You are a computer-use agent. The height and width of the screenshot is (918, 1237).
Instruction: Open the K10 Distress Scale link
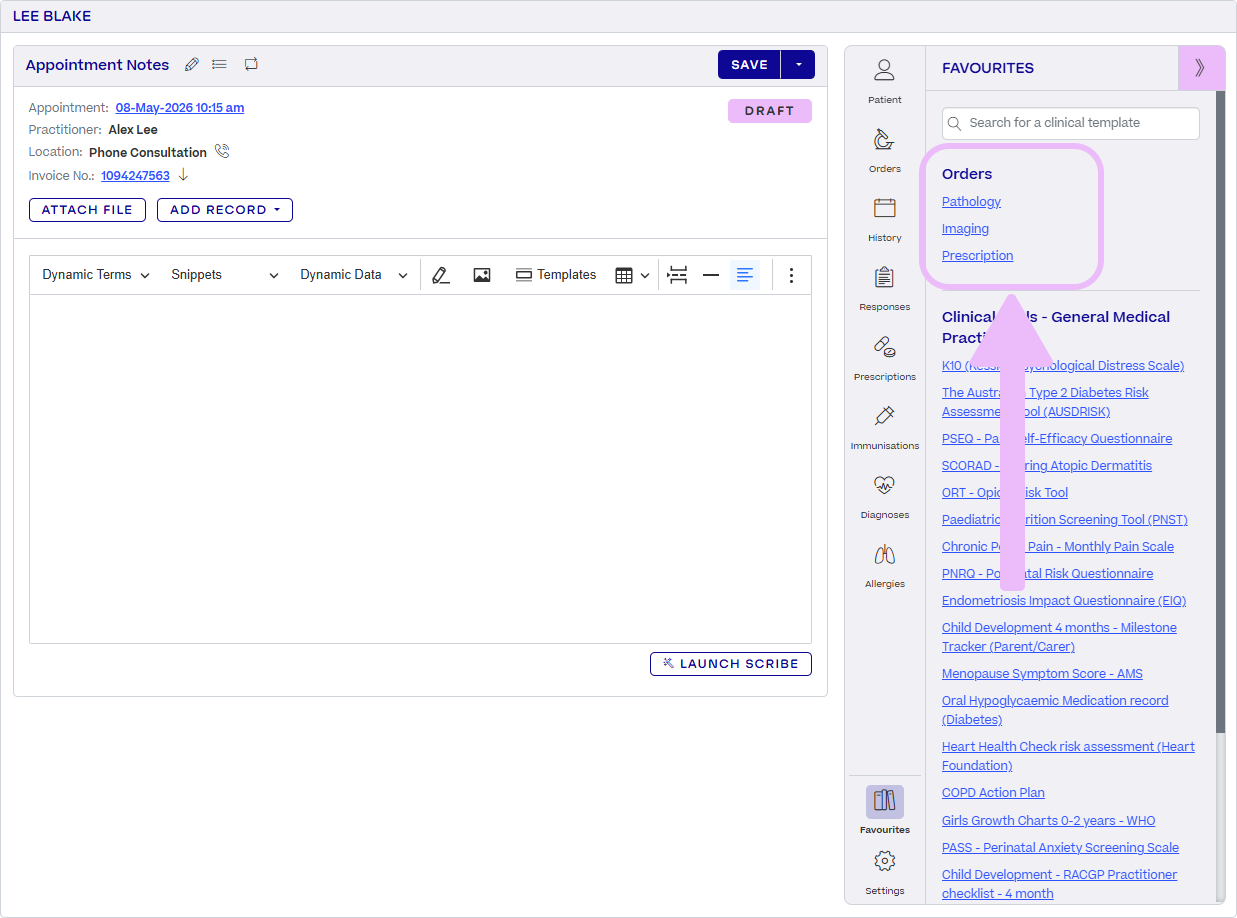coord(1063,366)
